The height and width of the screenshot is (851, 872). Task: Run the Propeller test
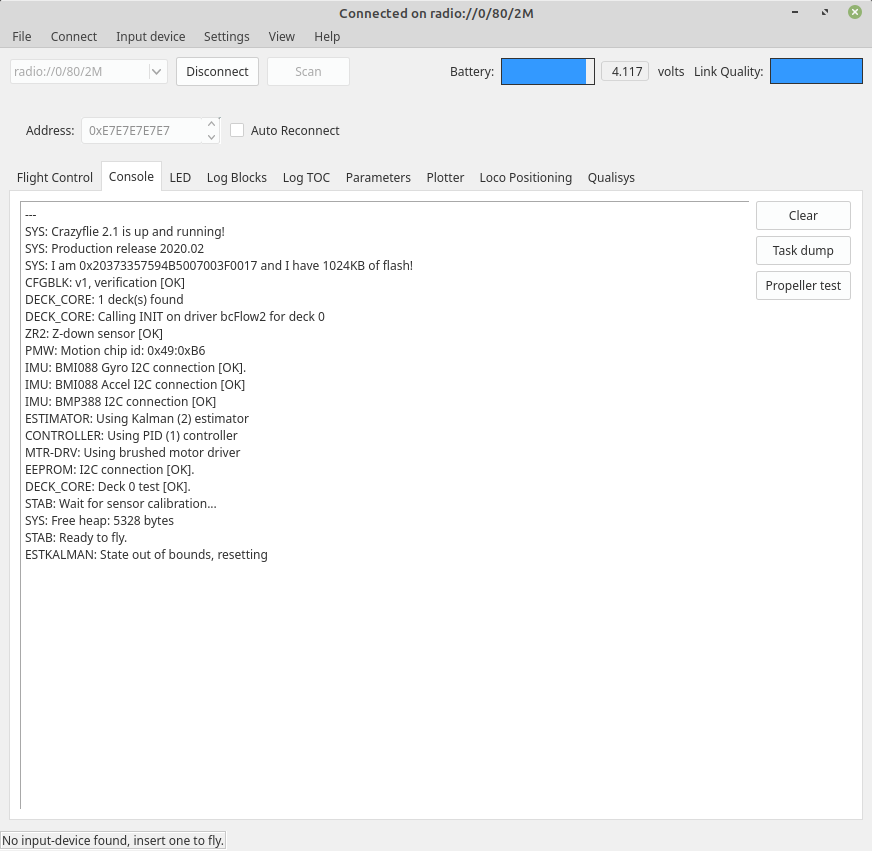(x=803, y=285)
